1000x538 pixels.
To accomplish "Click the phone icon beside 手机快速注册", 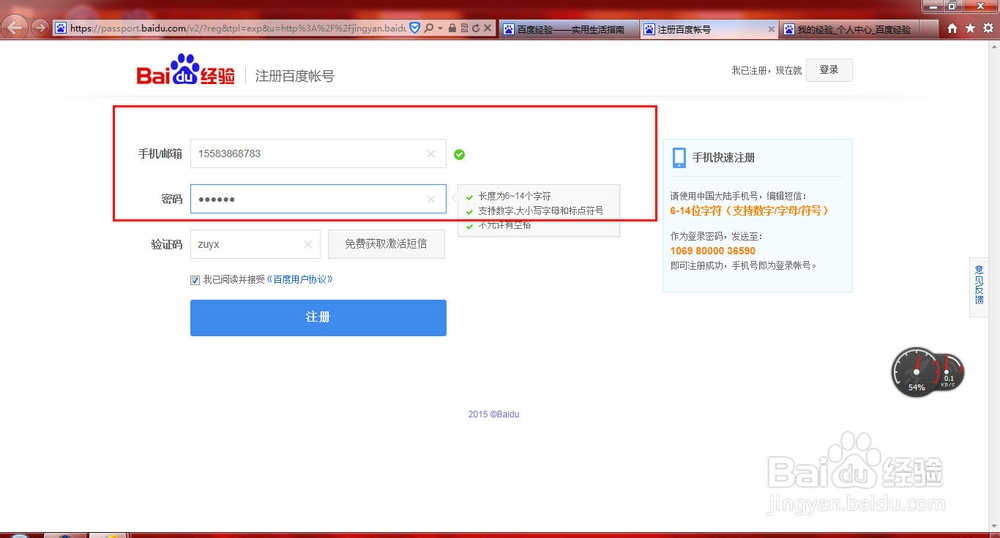I will [x=679, y=157].
